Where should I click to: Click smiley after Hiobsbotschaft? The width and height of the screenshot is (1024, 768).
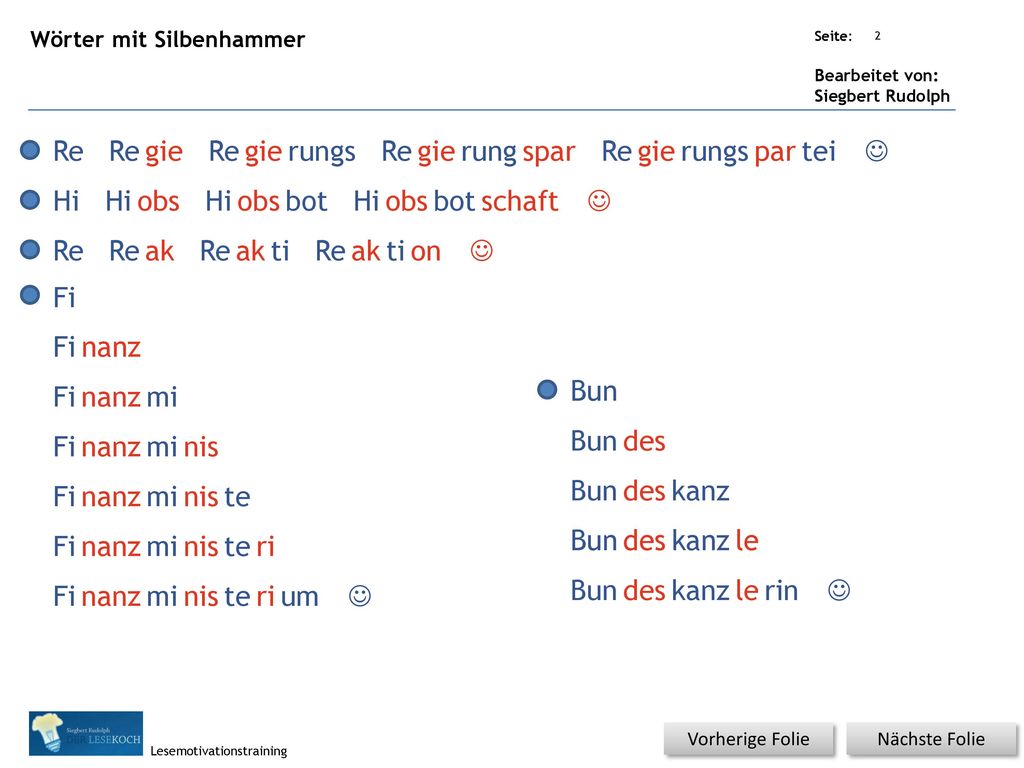pyautogui.click(x=599, y=200)
